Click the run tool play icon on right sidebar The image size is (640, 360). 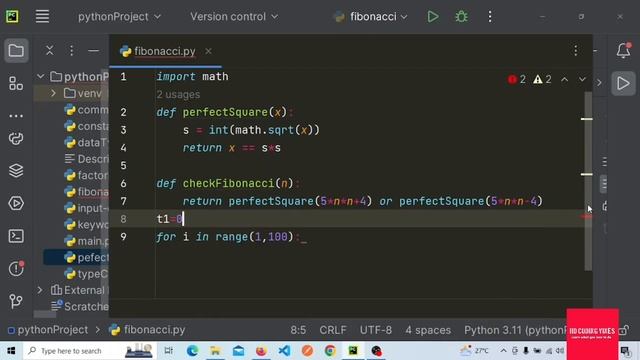pos(623,83)
